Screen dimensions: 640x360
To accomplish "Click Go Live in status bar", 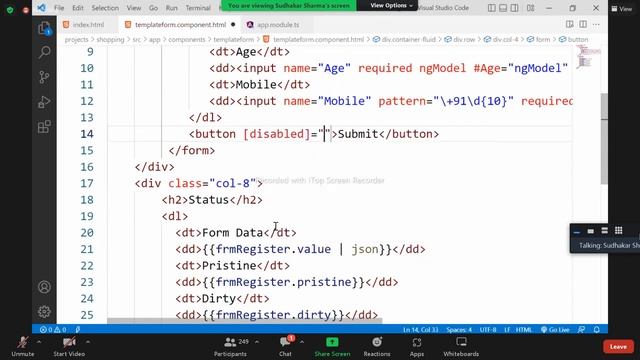I will click(555, 329).
